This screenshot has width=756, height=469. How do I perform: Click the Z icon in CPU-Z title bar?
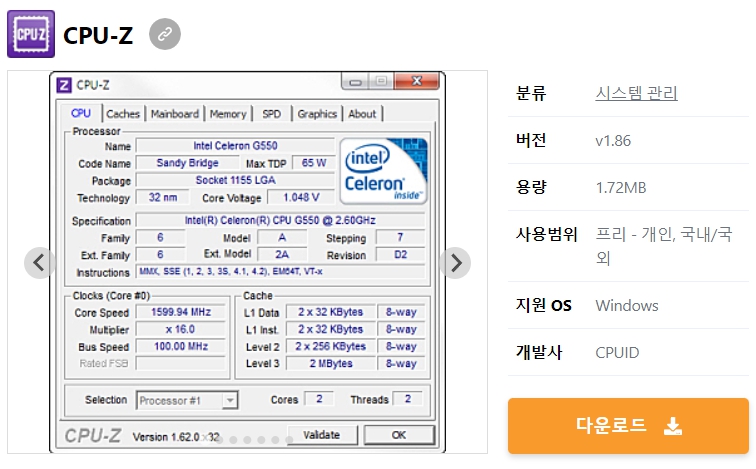coord(64,85)
